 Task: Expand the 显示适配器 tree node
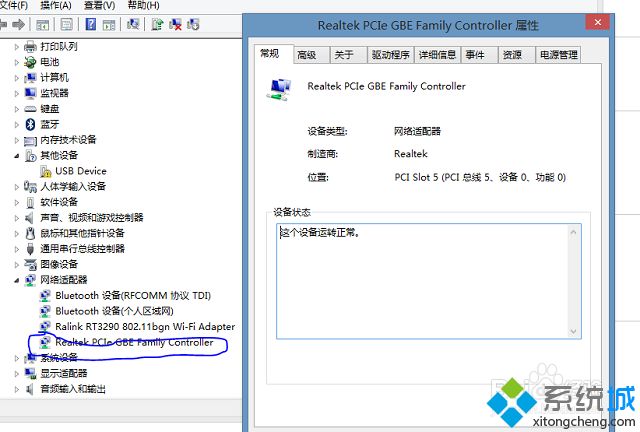pos(17,374)
